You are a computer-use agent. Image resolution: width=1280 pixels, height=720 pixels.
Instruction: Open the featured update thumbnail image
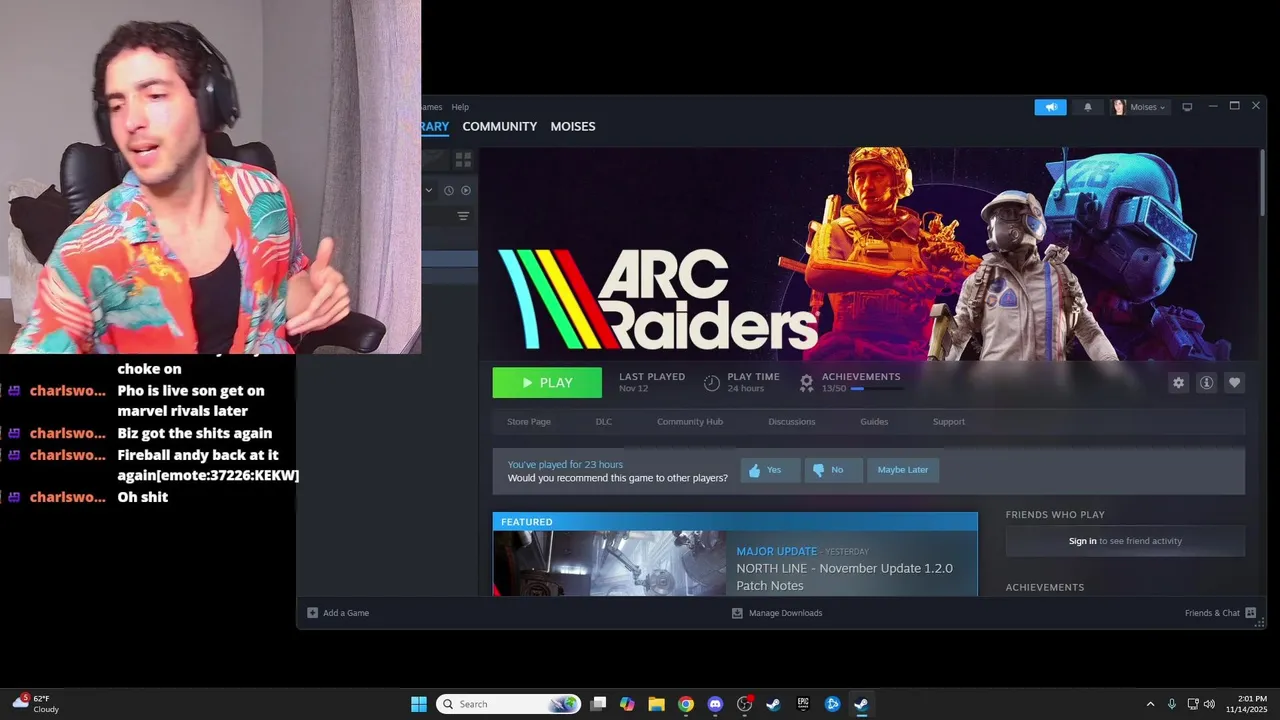point(609,563)
